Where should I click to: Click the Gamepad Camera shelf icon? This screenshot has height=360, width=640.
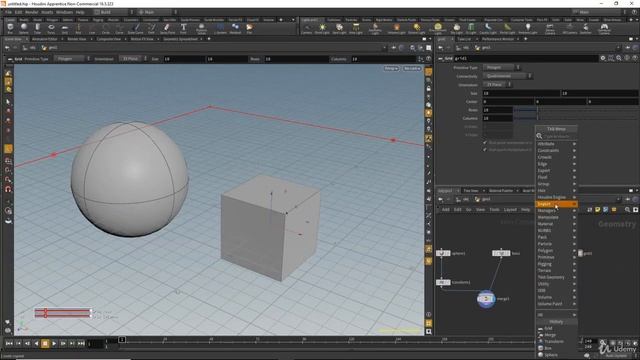604,29
